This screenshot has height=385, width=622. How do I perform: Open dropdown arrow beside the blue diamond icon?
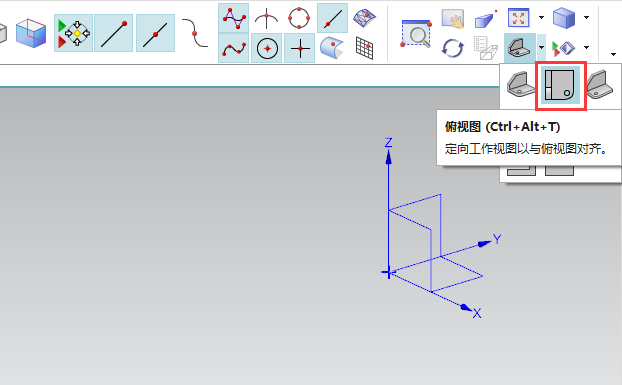point(586,48)
